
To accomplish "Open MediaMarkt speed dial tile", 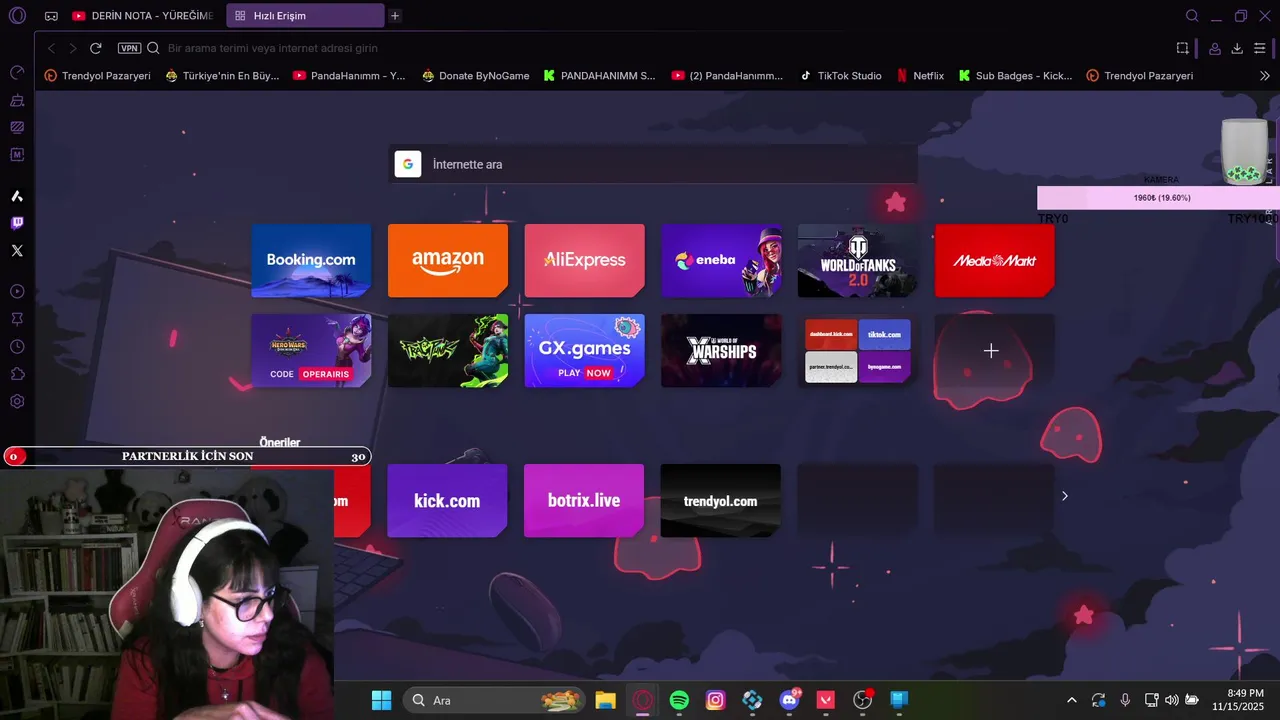I will coord(994,260).
